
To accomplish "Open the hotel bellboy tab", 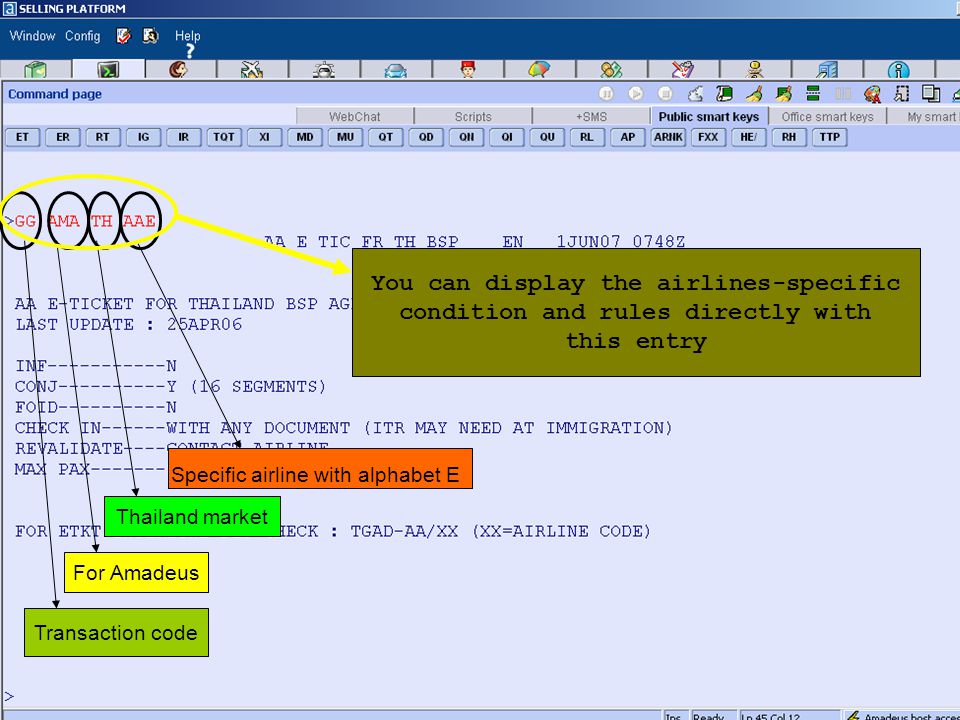I will click(468, 69).
